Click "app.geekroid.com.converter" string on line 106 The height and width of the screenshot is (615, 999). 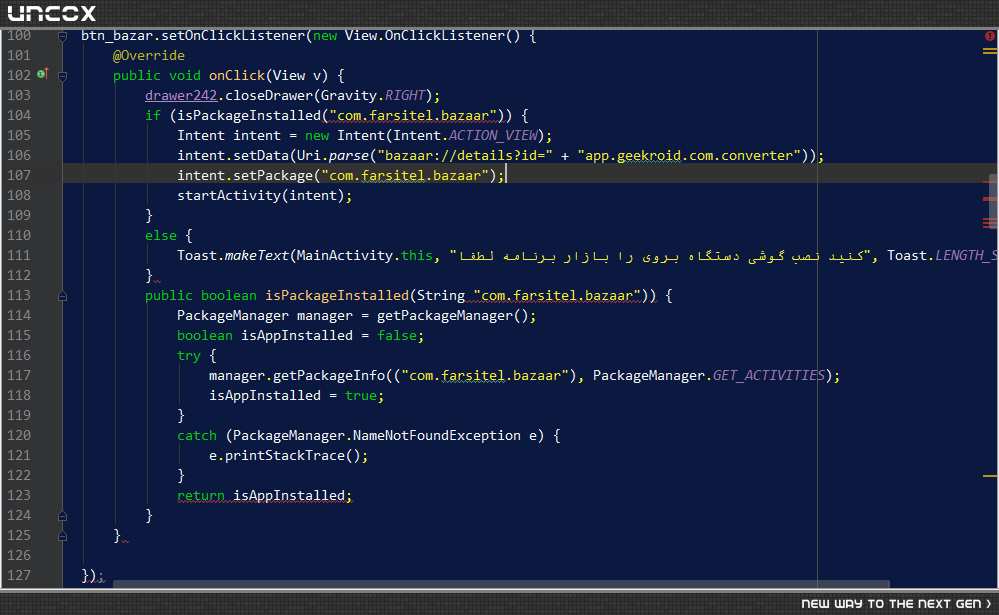[689, 156]
